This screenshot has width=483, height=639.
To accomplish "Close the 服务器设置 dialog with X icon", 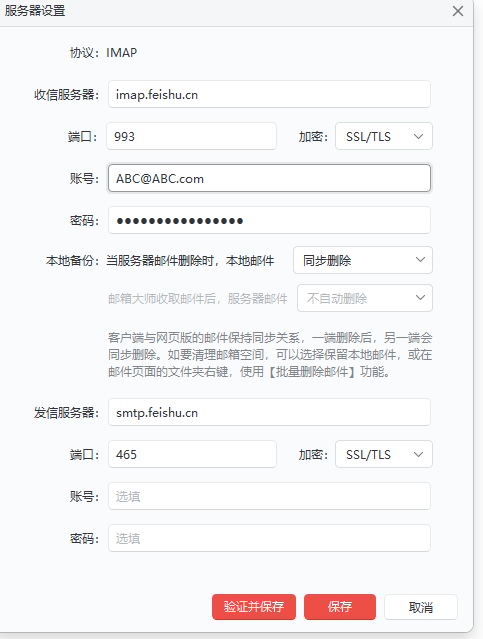I will 458,11.
